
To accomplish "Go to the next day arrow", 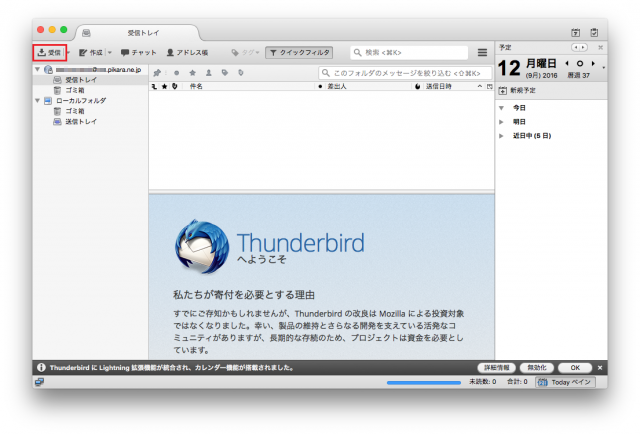I will pos(593,63).
